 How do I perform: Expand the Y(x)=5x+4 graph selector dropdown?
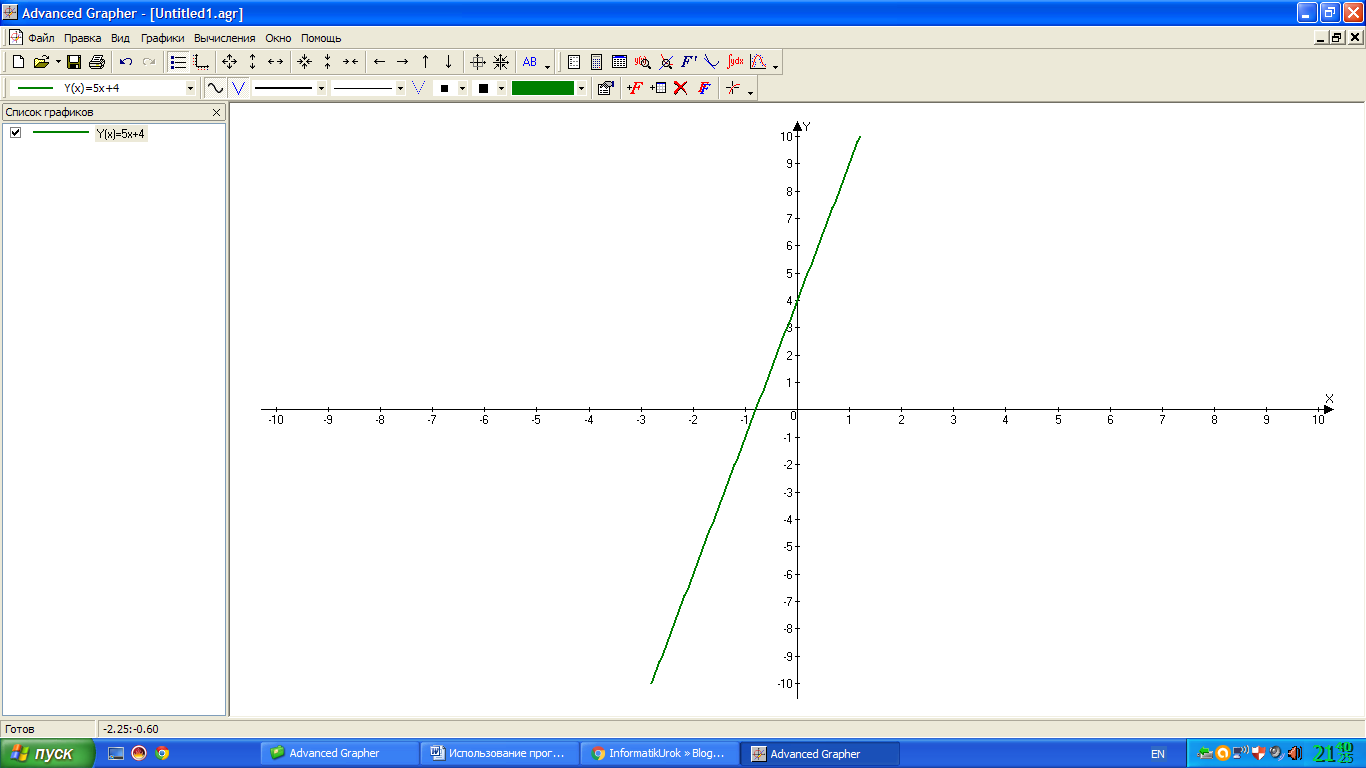click(x=190, y=88)
